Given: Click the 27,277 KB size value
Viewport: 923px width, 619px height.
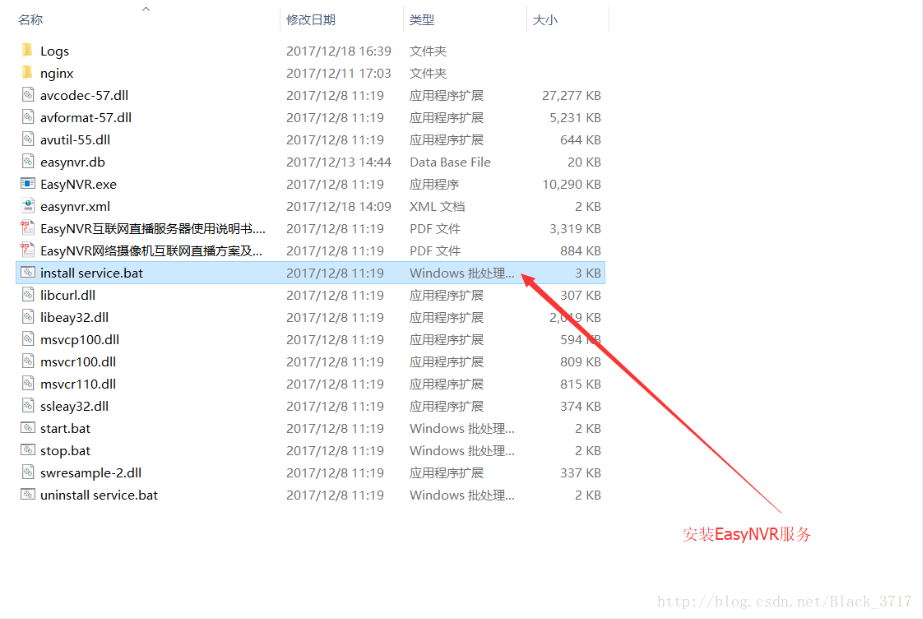Looking at the screenshot, I should pyautogui.click(x=572, y=95).
